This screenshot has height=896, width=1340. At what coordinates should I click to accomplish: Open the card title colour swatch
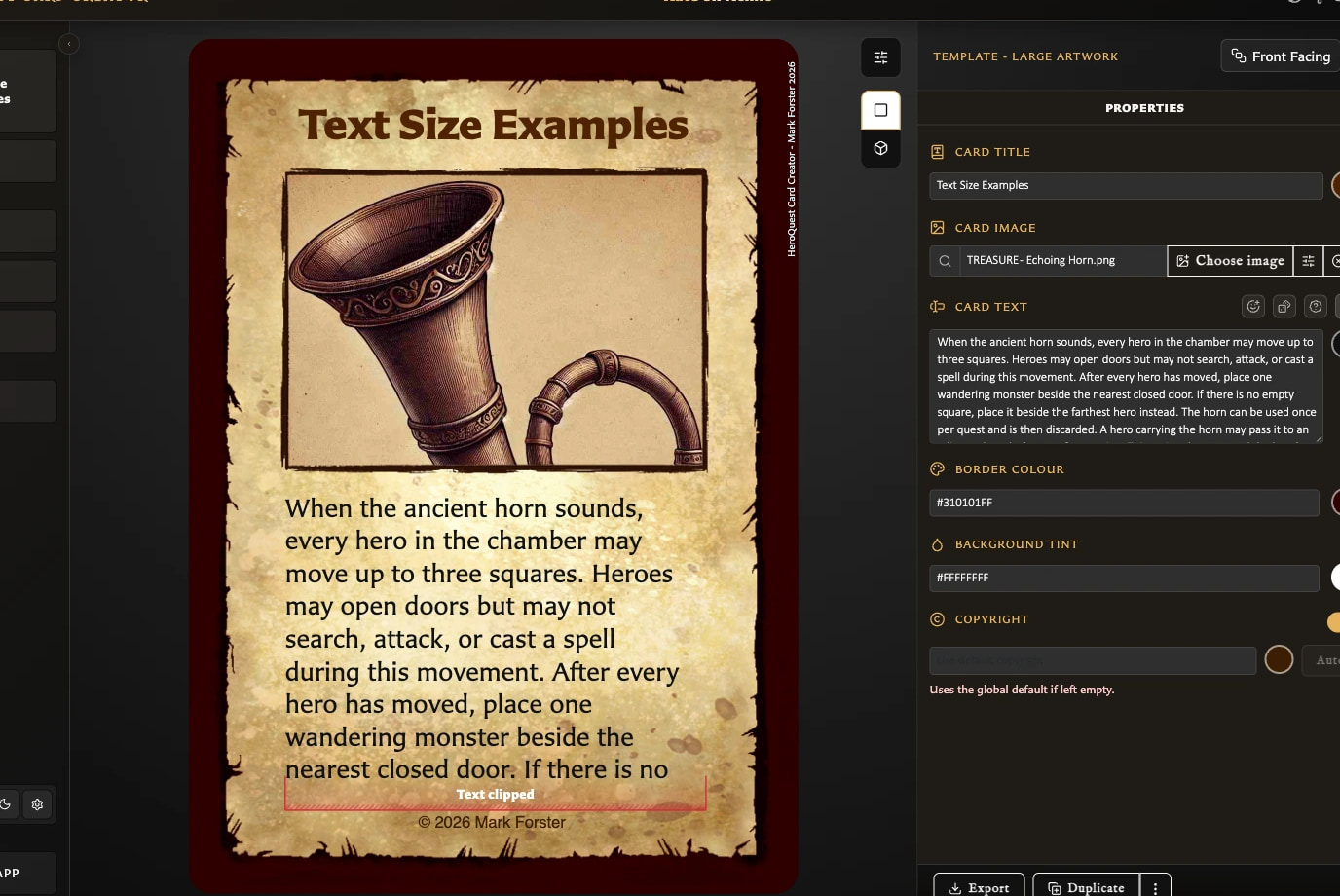point(1336,185)
